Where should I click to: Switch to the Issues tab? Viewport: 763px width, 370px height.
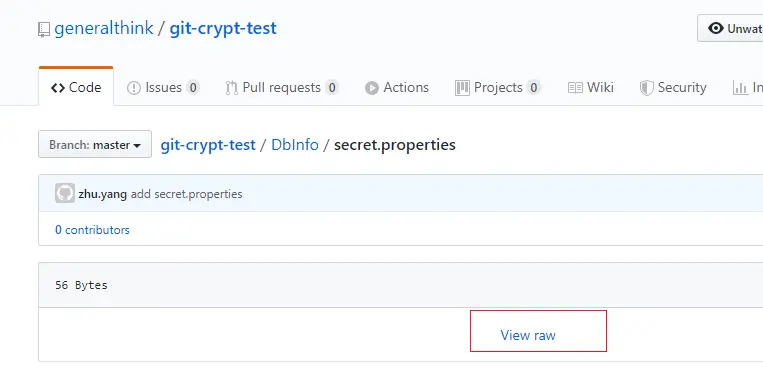pos(163,88)
